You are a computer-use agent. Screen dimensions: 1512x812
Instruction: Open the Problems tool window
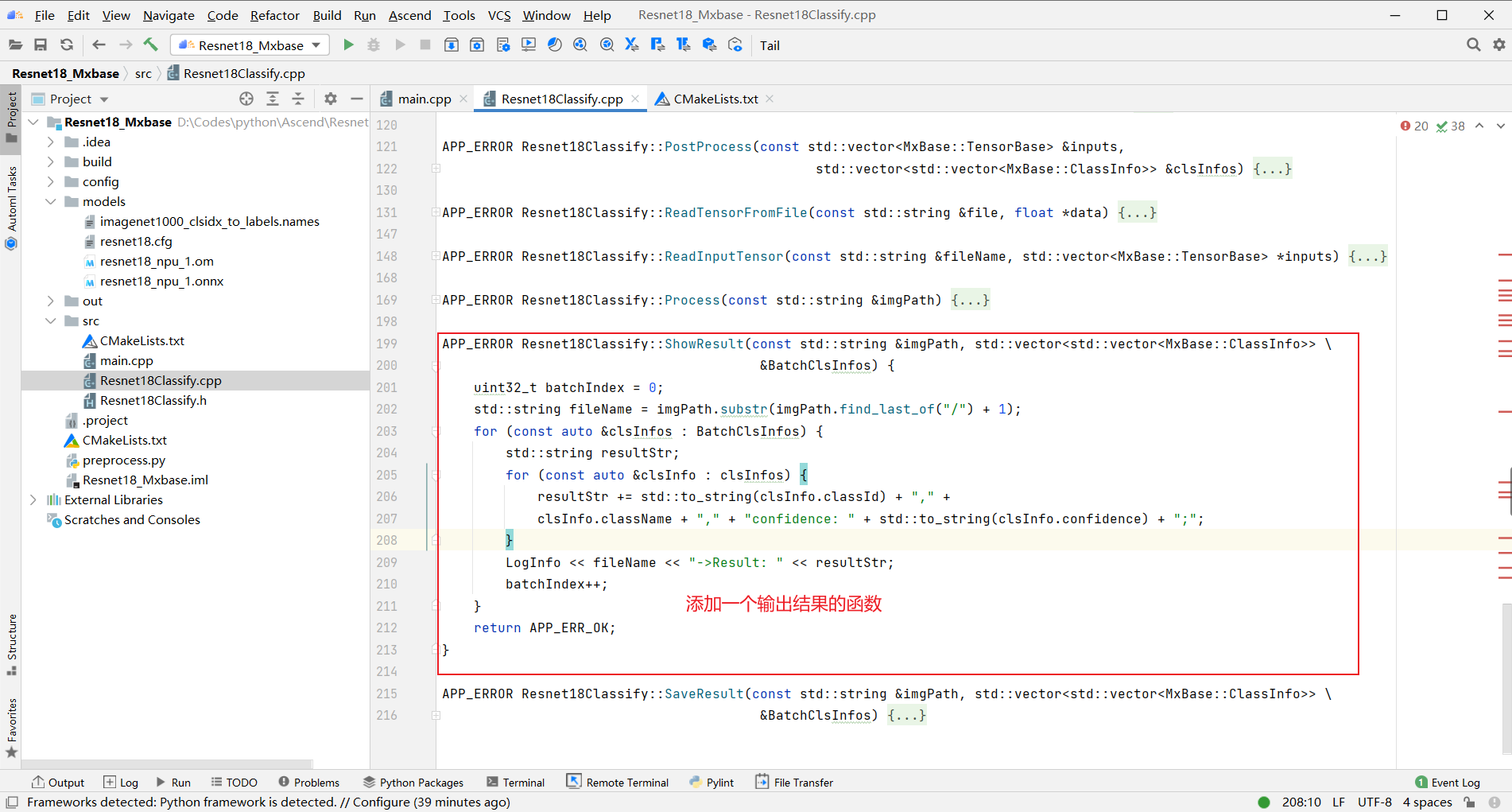pos(308,783)
